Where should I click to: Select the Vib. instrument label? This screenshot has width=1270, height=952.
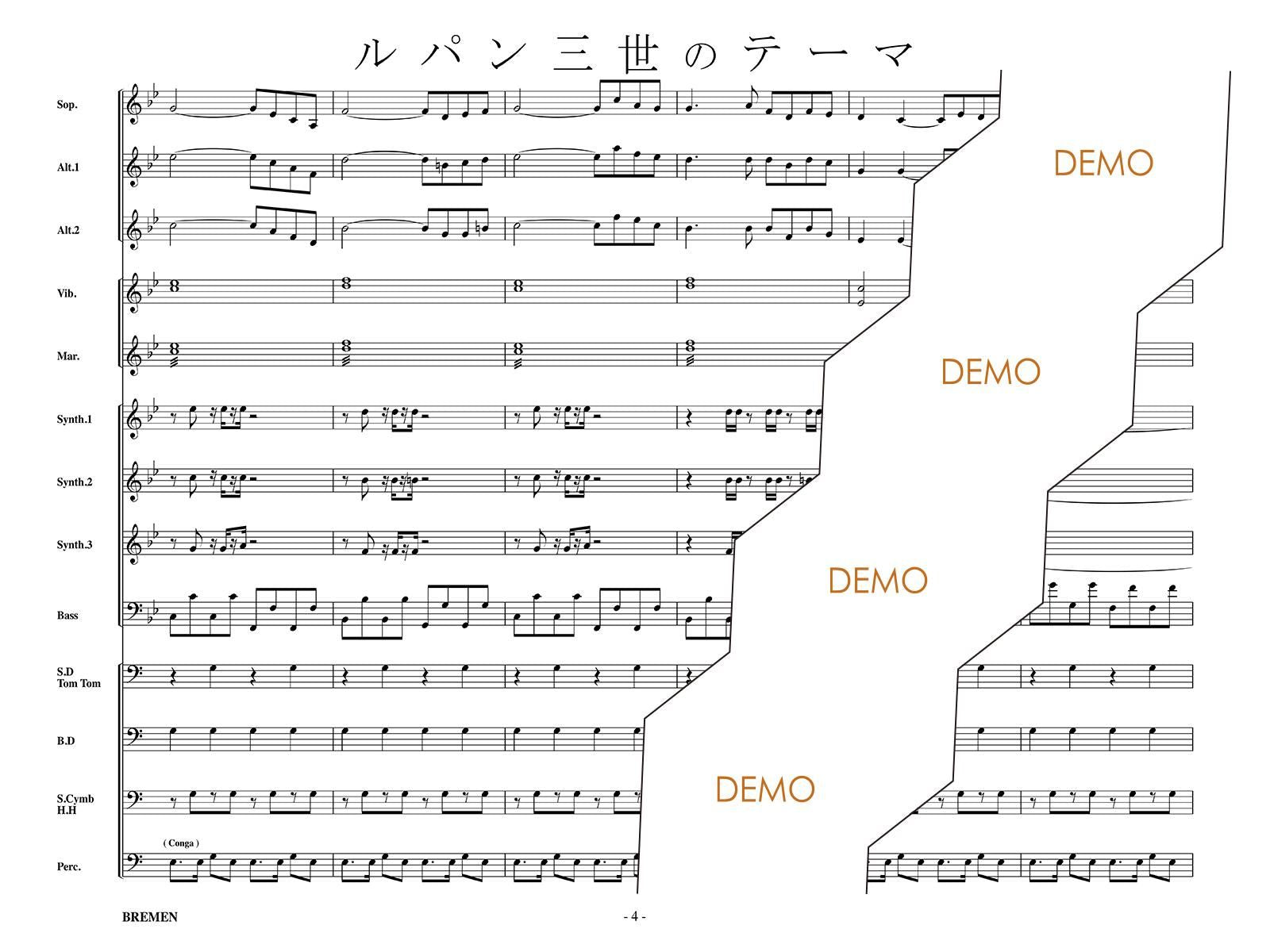(x=67, y=294)
